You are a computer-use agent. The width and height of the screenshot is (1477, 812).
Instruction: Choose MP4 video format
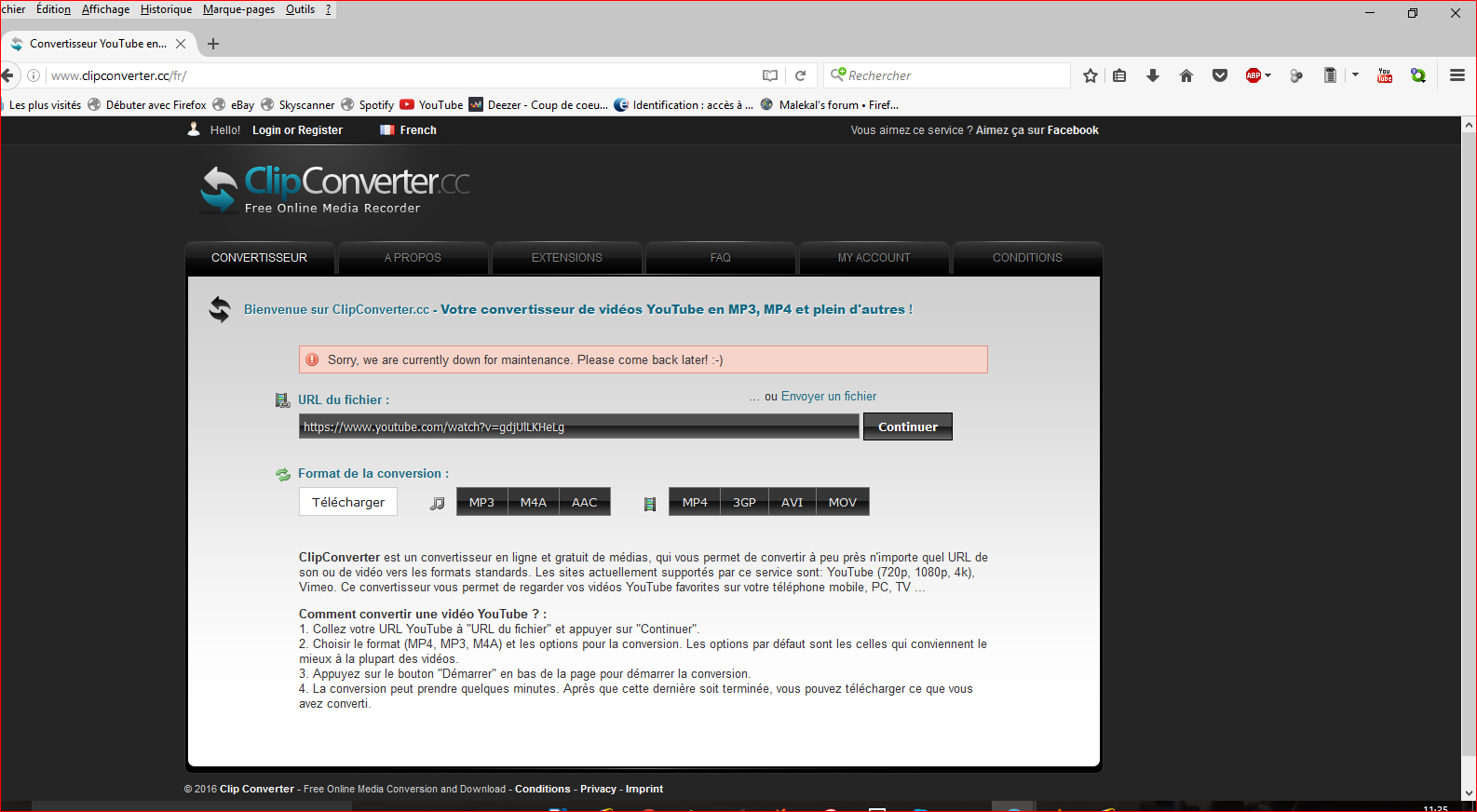[x=695, y=502]
